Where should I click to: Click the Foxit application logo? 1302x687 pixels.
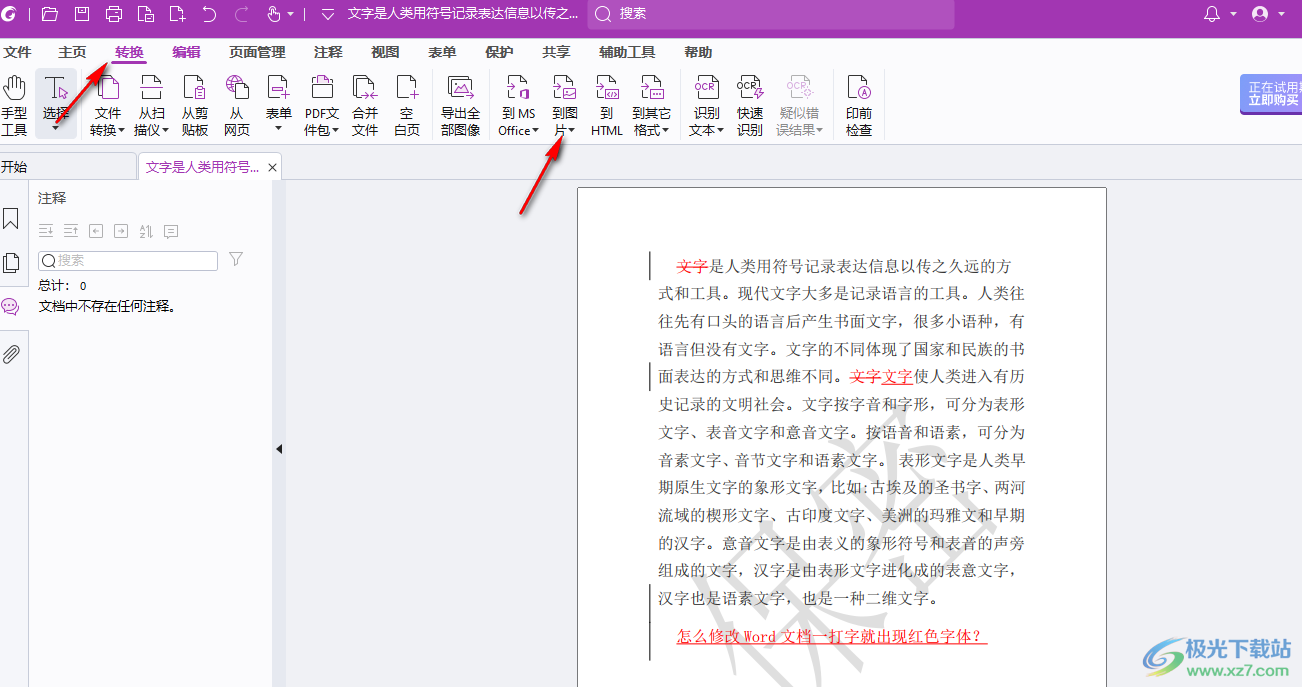pos(11,14)
